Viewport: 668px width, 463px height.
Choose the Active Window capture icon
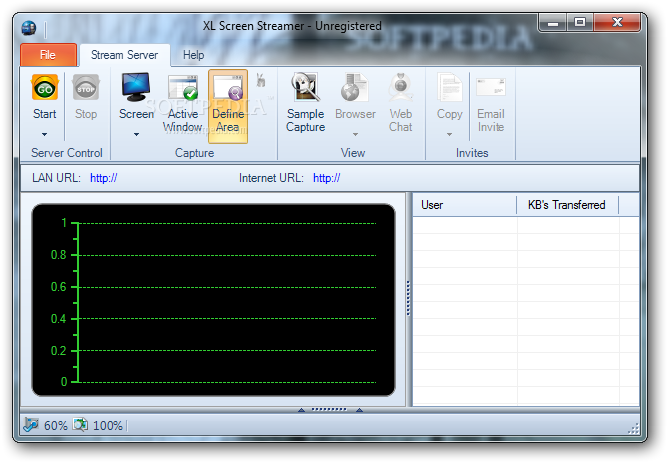183,88
